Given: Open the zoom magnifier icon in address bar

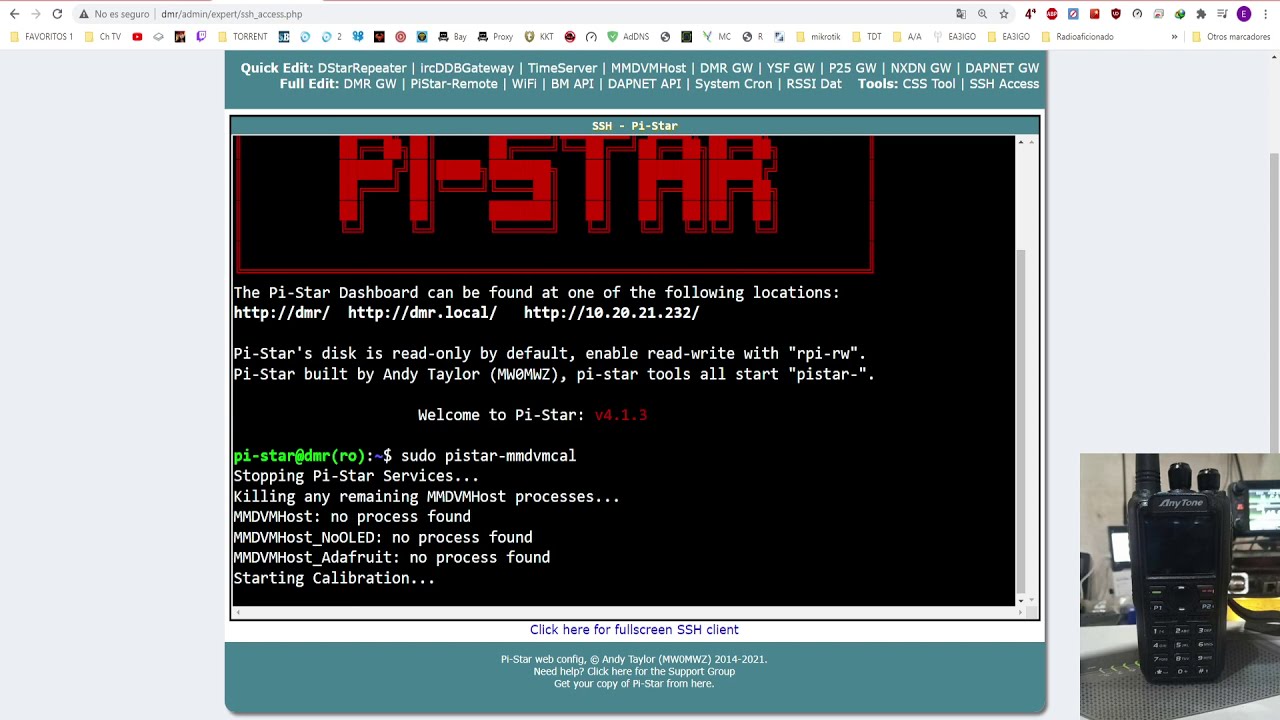Looking at the screenshot, I should [982, 14].
